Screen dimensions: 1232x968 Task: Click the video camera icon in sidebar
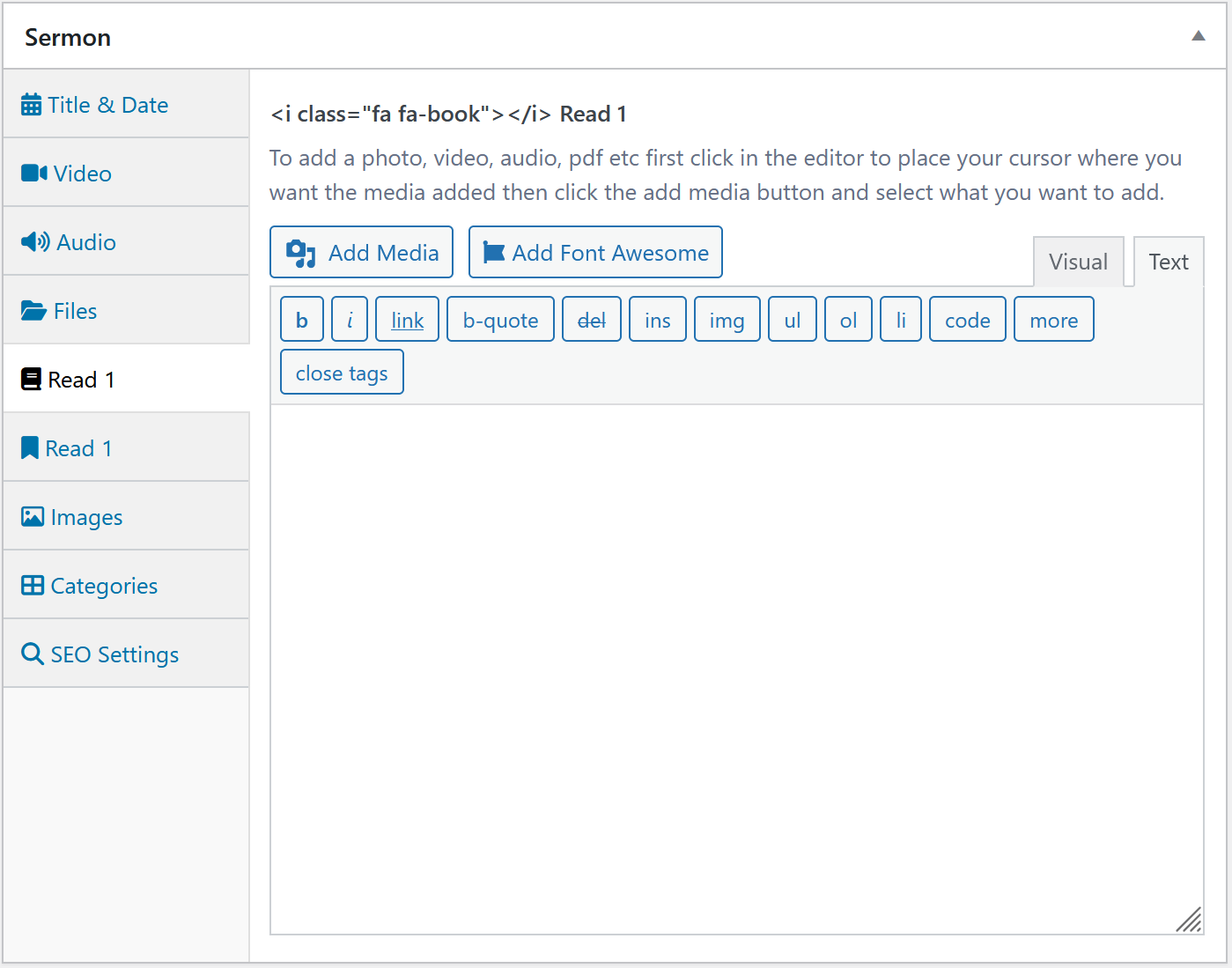pyautogui.click(x=33, y=174)
